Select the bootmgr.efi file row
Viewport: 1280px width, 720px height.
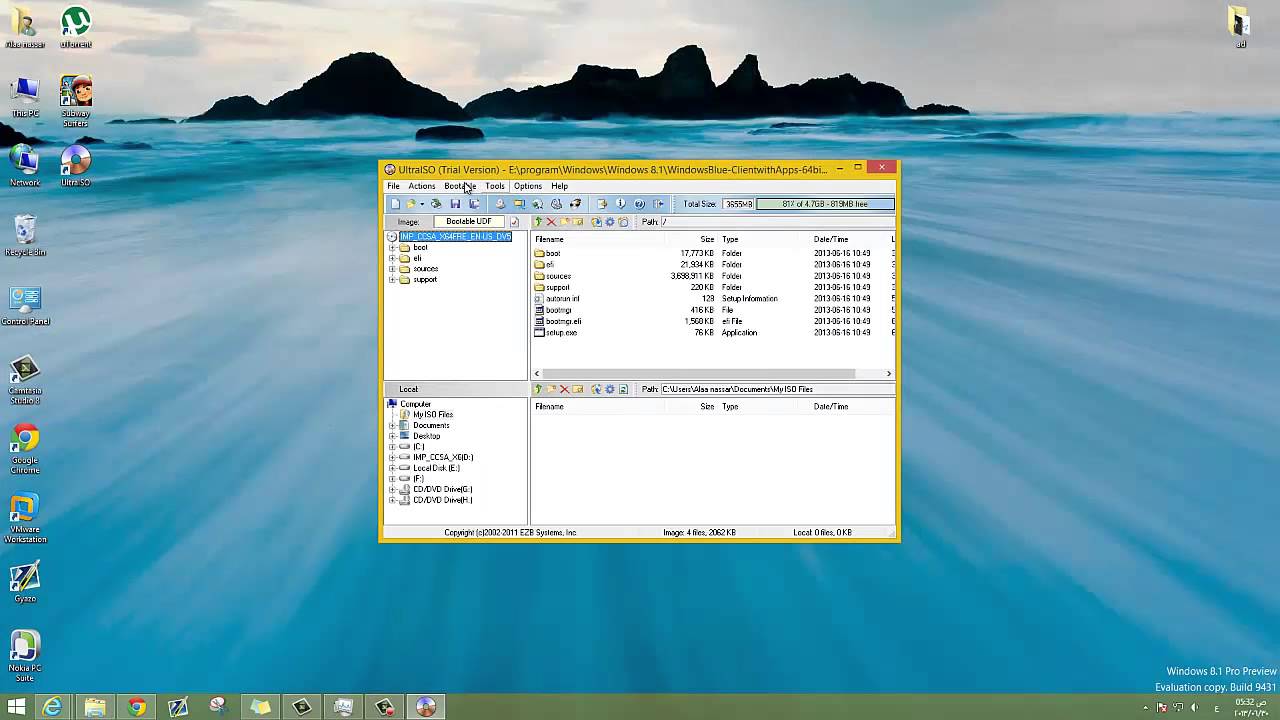[x=712, y=322]
